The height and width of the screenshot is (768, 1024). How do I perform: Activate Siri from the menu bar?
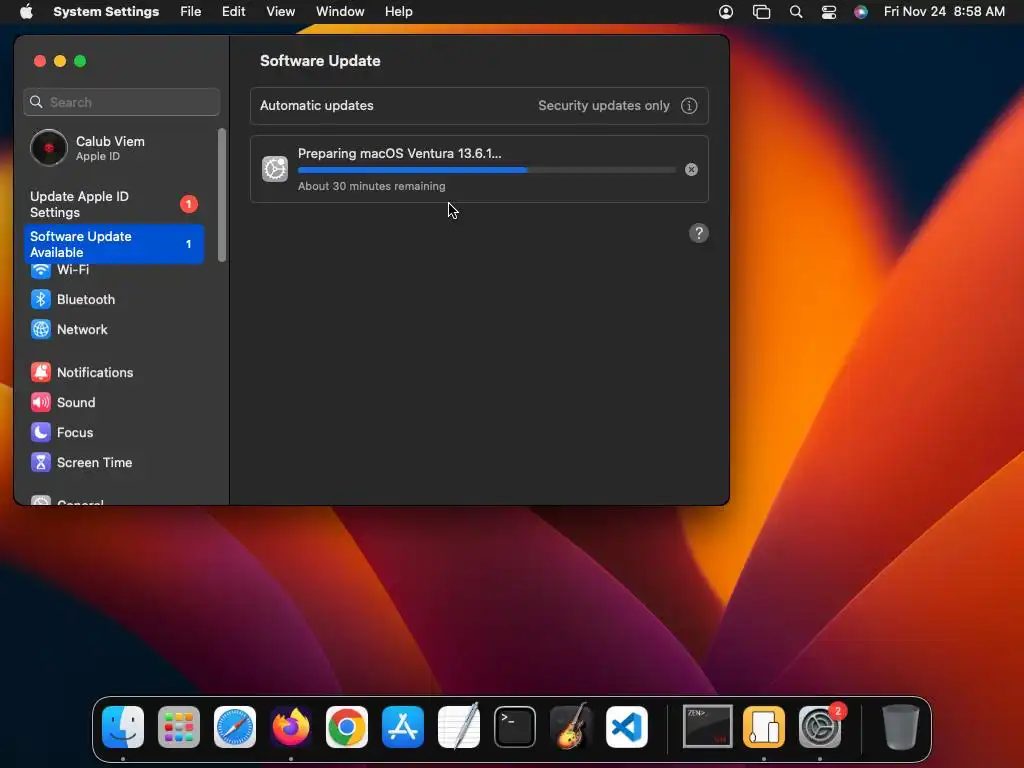coord(861,12)
